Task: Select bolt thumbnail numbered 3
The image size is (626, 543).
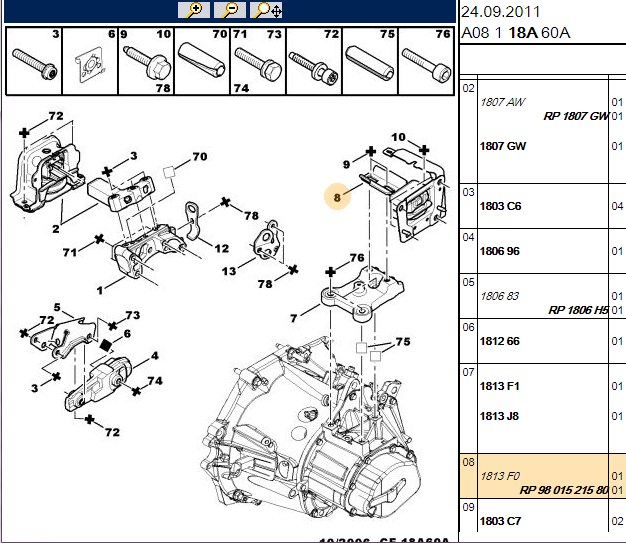Action: pos(34,61)
